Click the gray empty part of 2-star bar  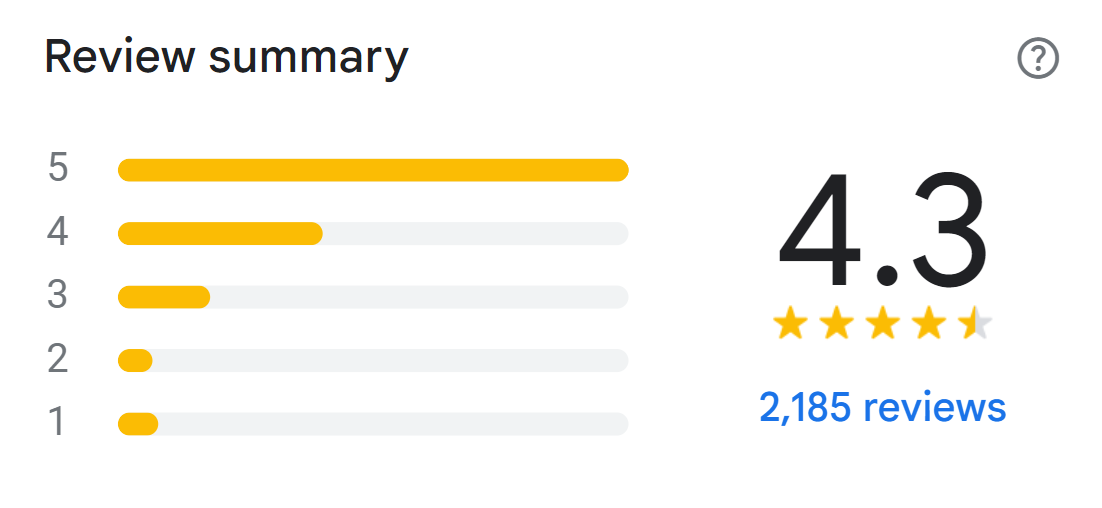pyautogui.click(x=390, y=360)
